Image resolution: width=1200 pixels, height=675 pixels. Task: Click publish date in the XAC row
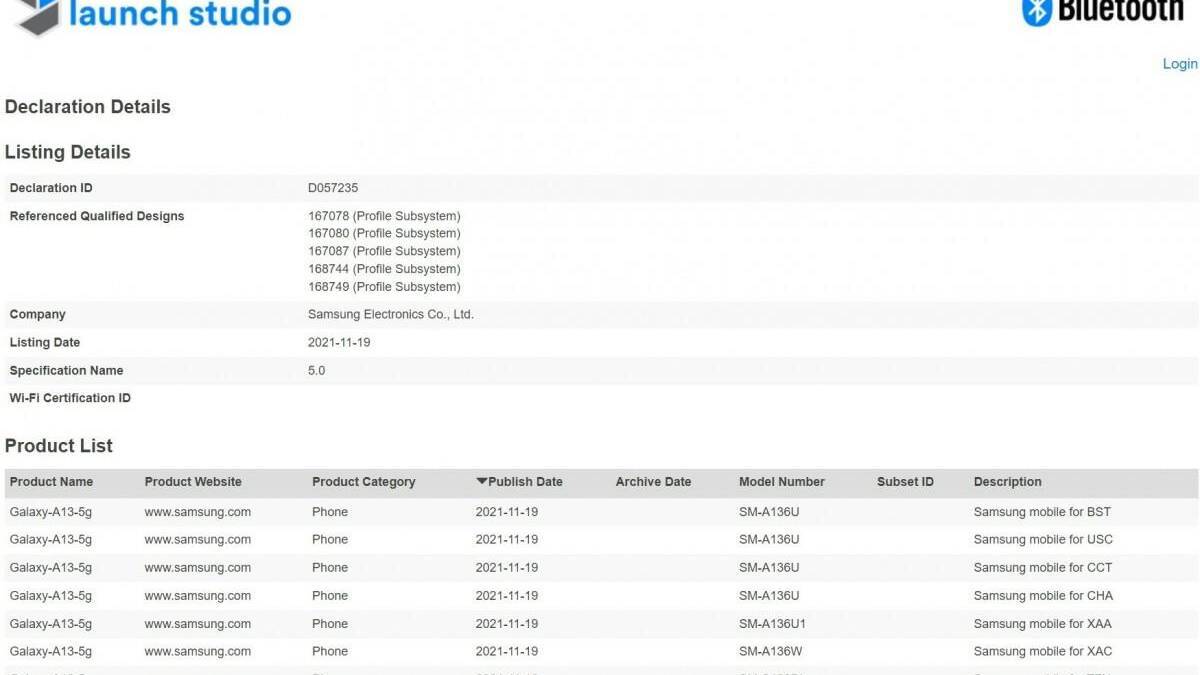click(507, 652)
